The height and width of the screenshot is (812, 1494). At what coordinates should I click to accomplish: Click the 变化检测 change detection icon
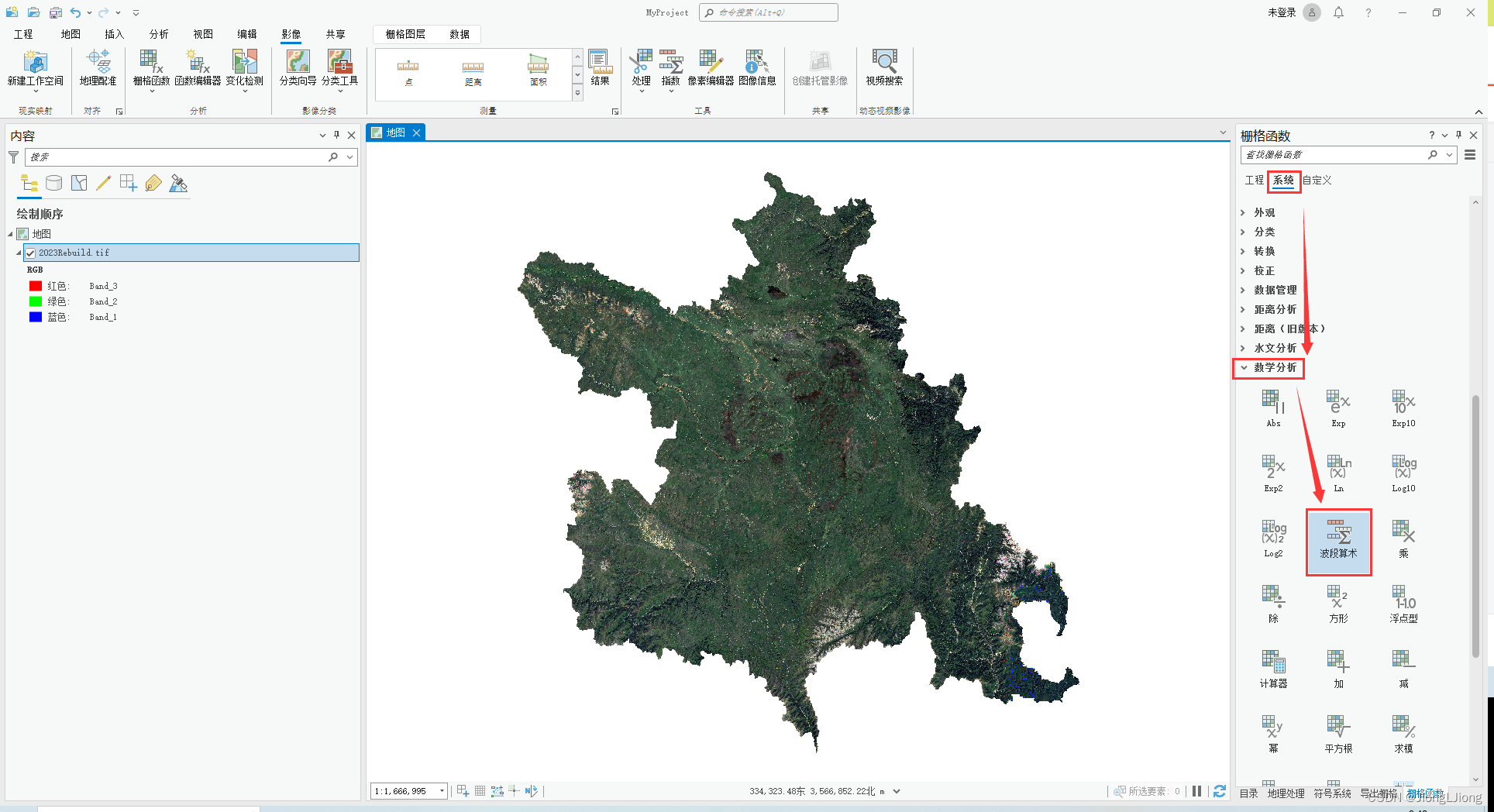pyautogui.click(x=245, y=62)
